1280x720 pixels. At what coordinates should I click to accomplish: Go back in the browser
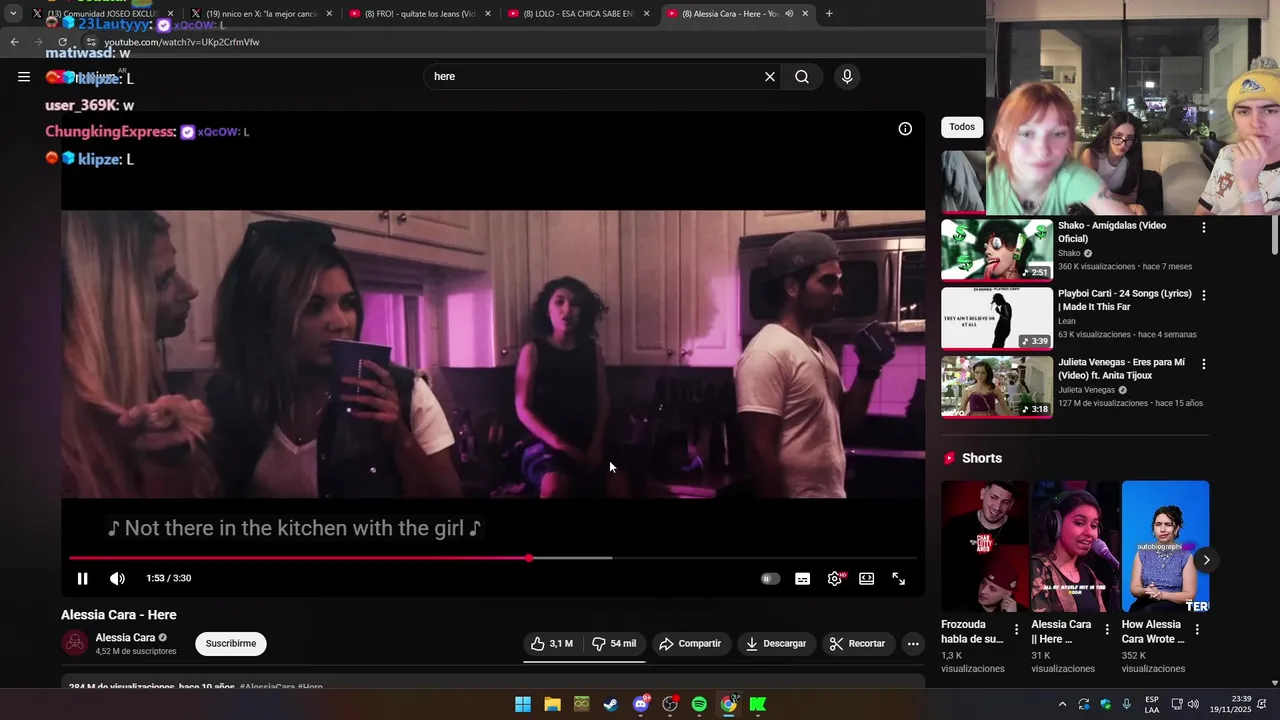tap(14, 42)
